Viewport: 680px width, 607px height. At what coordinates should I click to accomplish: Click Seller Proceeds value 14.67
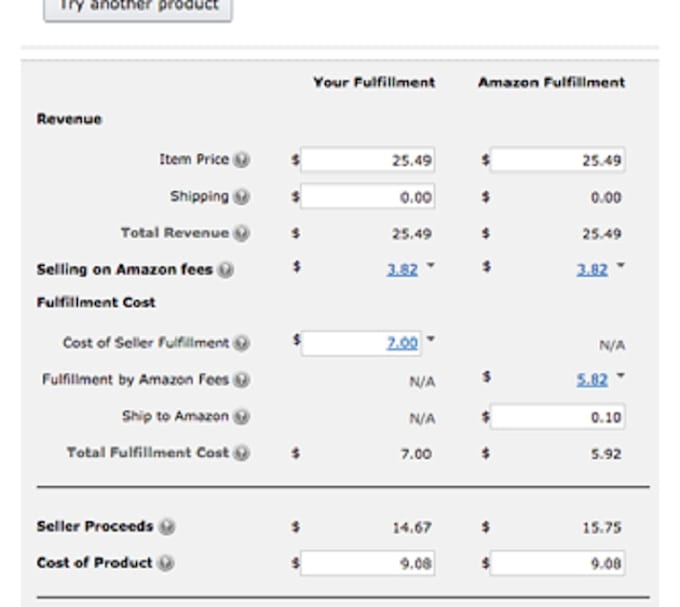click(412, 528)
